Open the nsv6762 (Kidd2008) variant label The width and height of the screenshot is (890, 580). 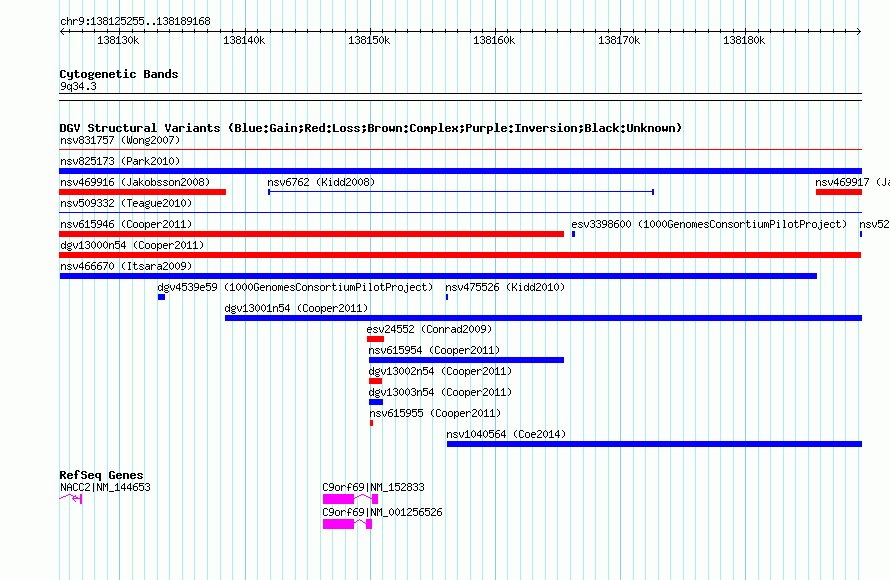321,182
